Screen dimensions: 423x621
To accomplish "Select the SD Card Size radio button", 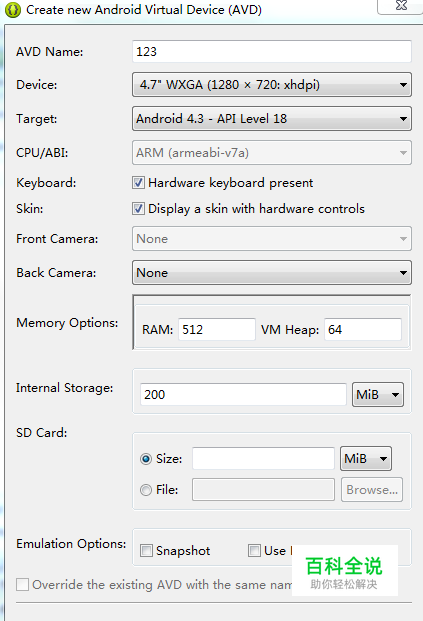I will pos(146,459).
